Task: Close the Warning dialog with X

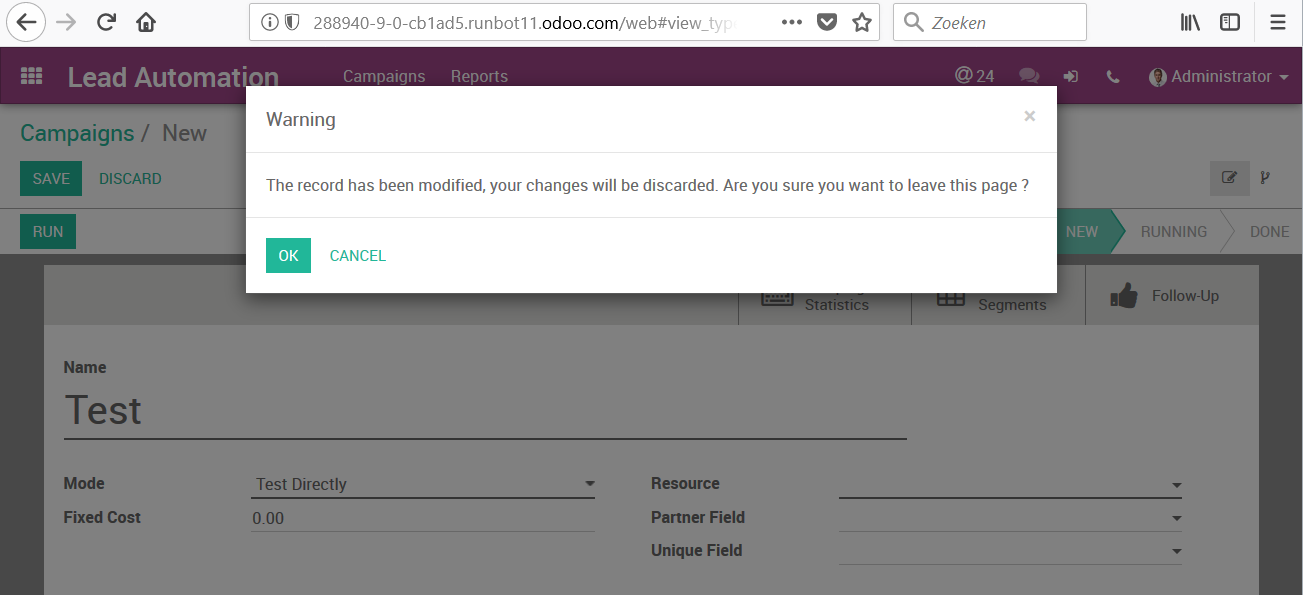Action: pos(1029,116)
